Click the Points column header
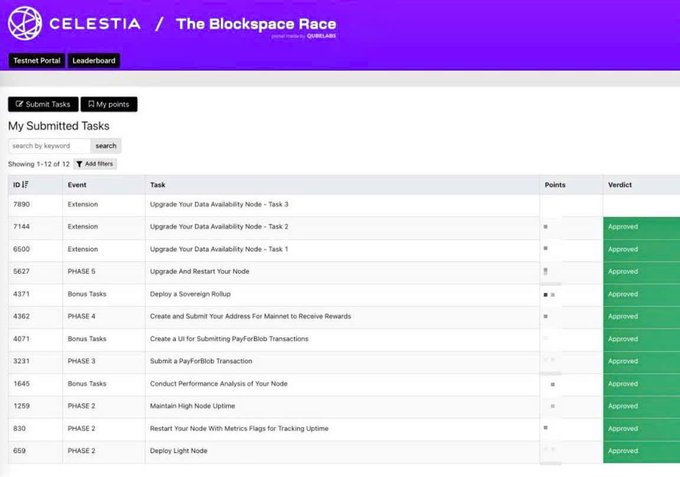This screenshot has height=477, width=680. click(x=555, y=185)
